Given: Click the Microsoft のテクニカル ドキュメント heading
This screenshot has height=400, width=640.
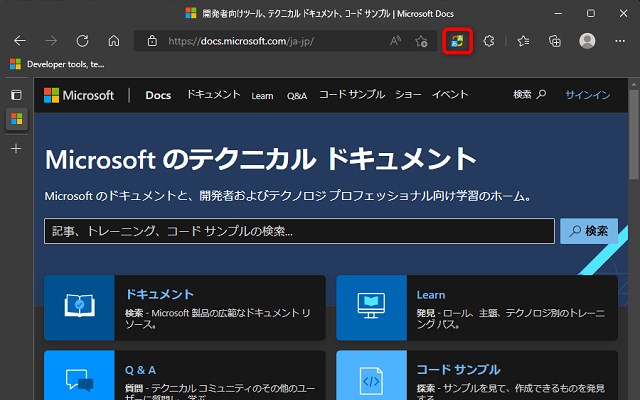Looking at the screenshot, I should [x=260, y=159].
